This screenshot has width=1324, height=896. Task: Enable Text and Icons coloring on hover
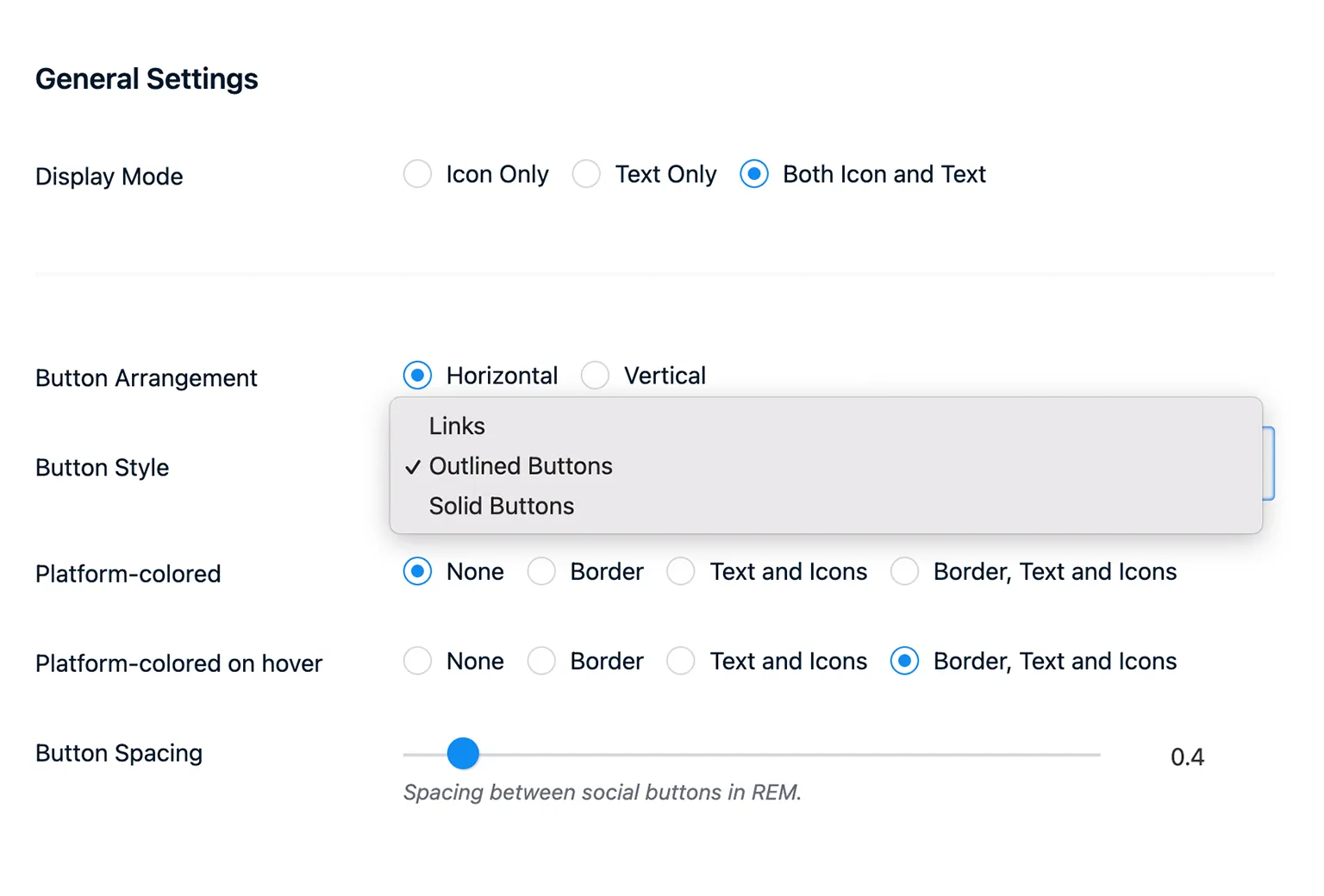(680, 661)
